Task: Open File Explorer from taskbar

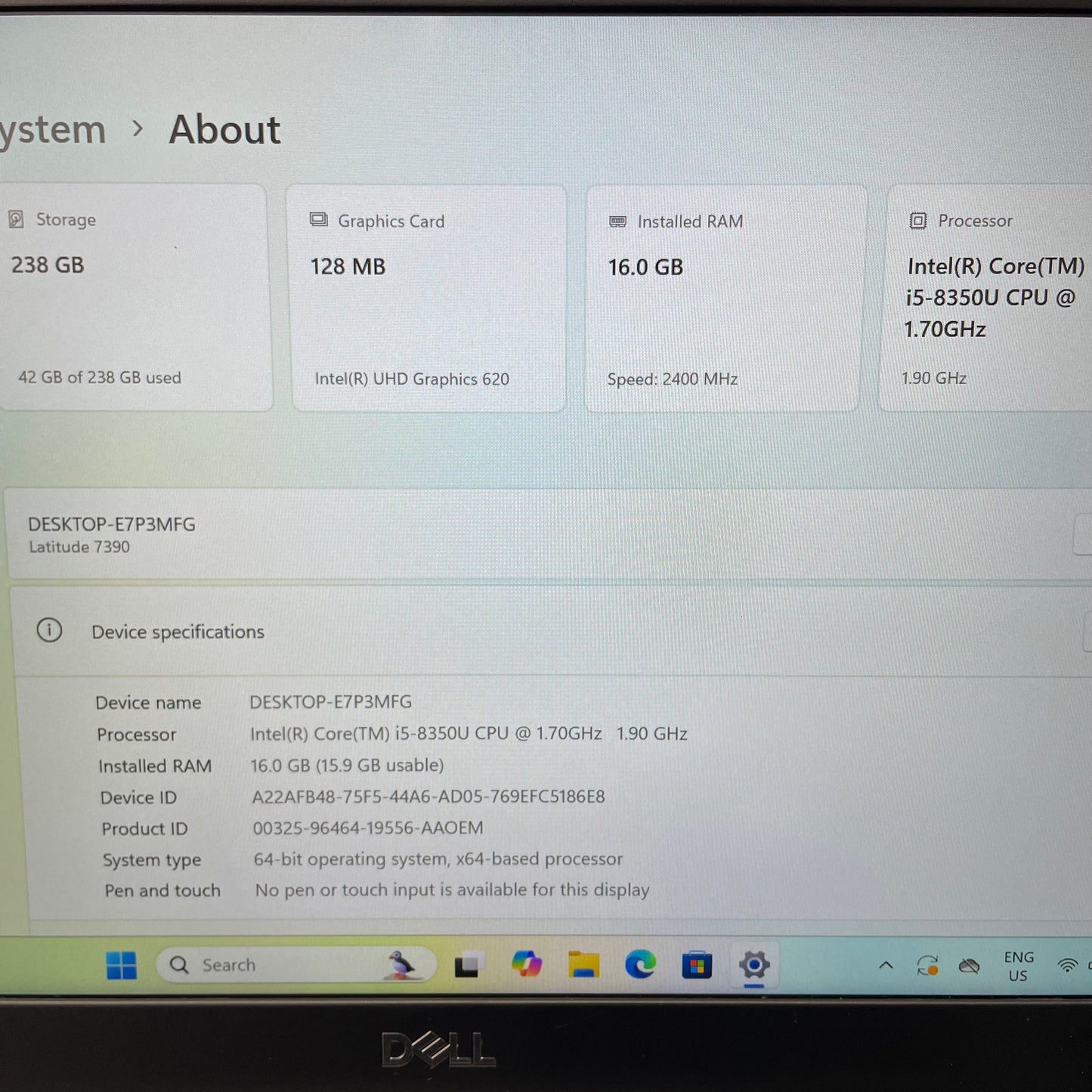Action: (583, 964)
